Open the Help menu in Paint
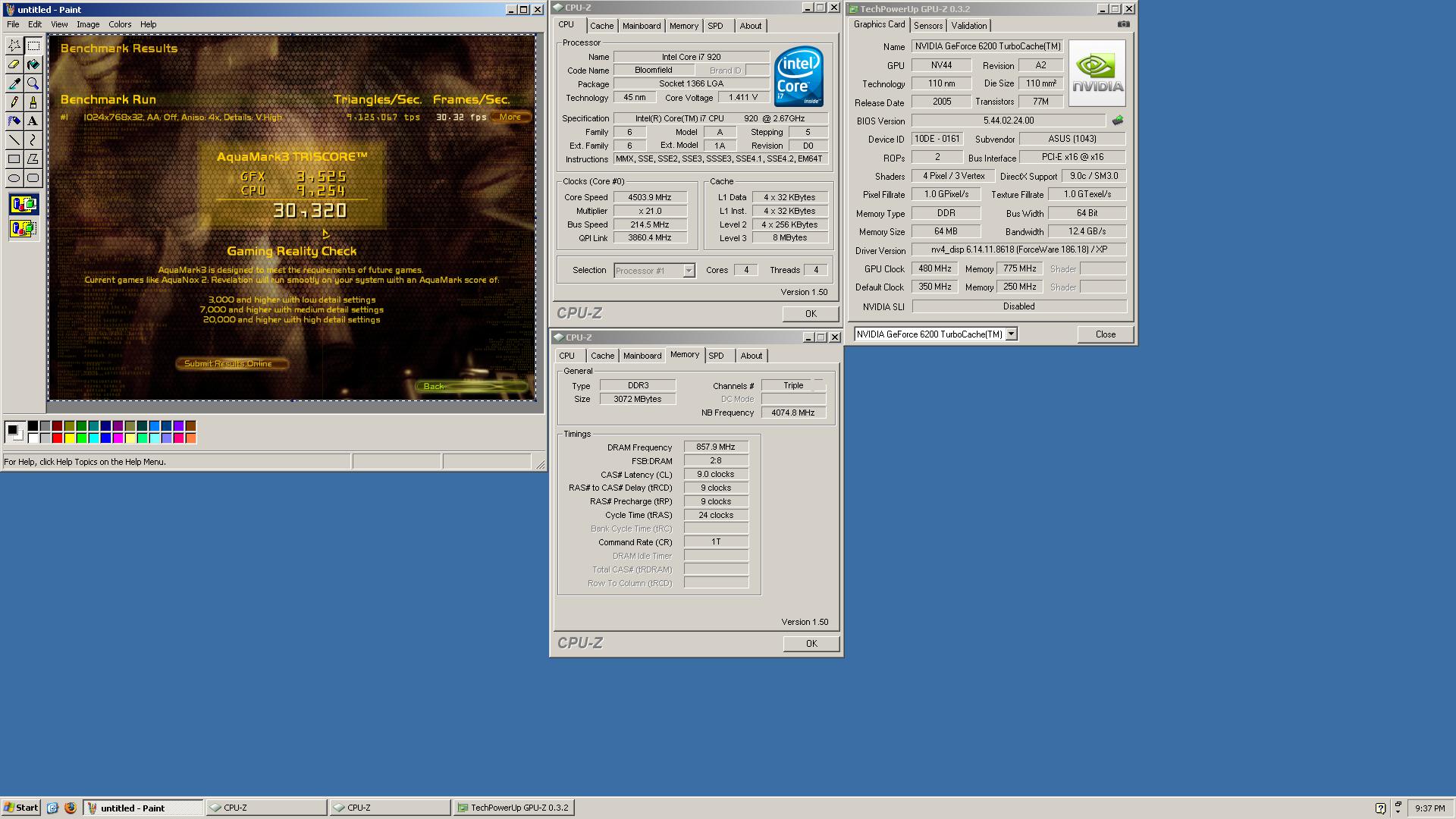1456x819 pixels. tap(149, 24)
